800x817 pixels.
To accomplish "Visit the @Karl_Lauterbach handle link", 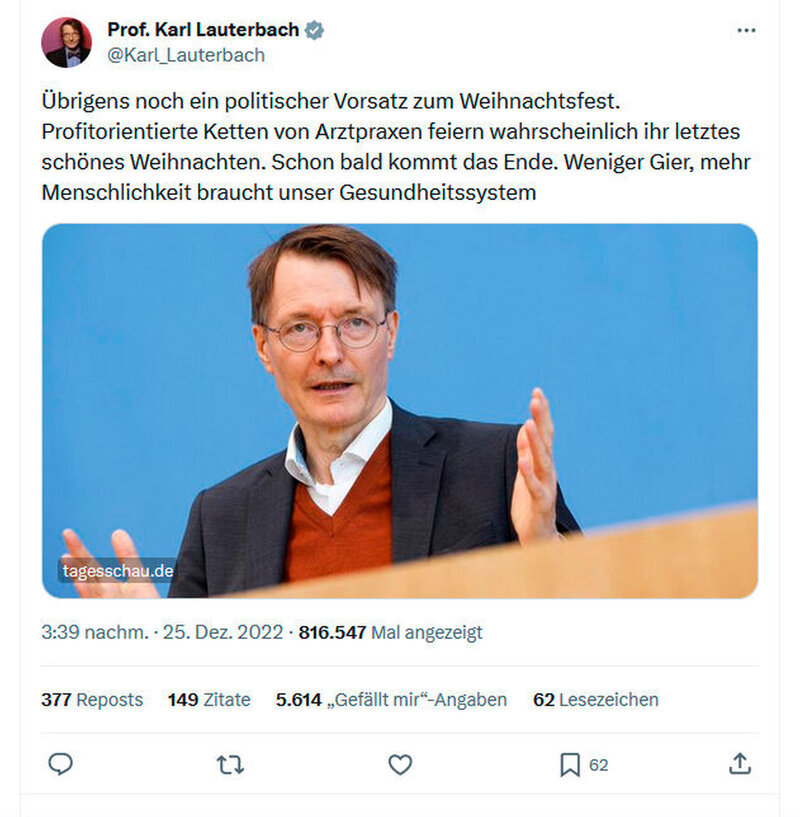I will point(186,55).
